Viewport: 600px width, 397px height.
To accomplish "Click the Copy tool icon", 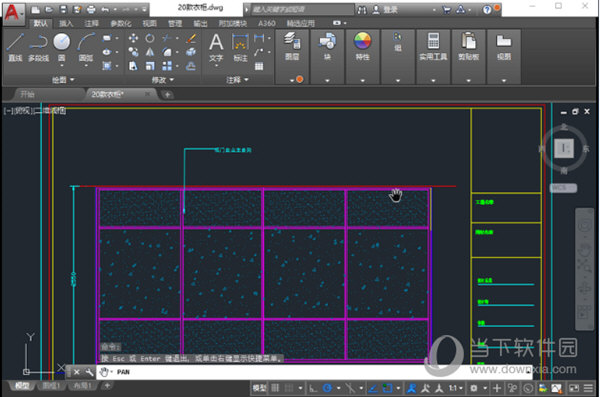I will click(133, 52).
